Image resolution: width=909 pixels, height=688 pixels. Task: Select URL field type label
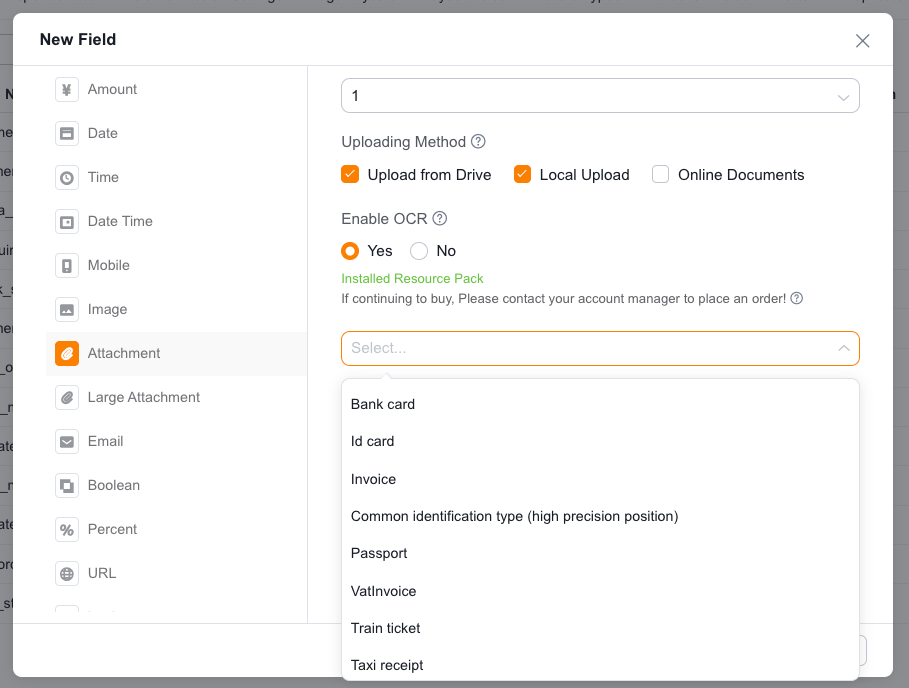102,574
